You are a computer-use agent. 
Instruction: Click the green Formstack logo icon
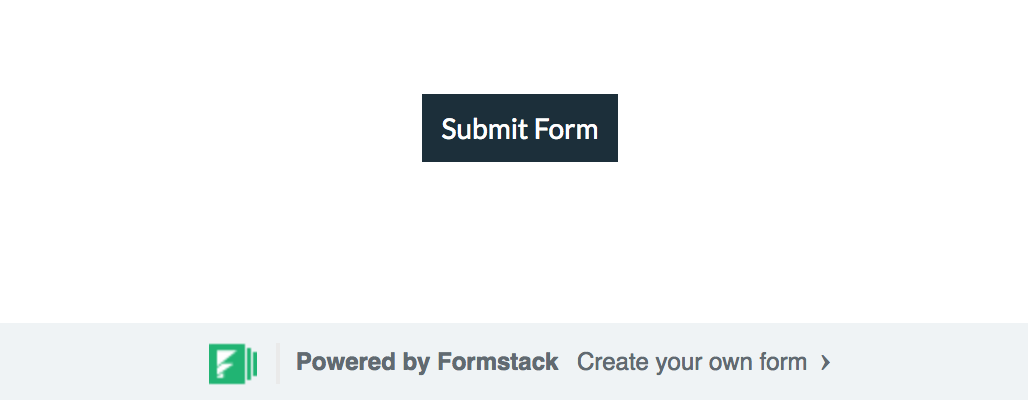click(232, 362)
